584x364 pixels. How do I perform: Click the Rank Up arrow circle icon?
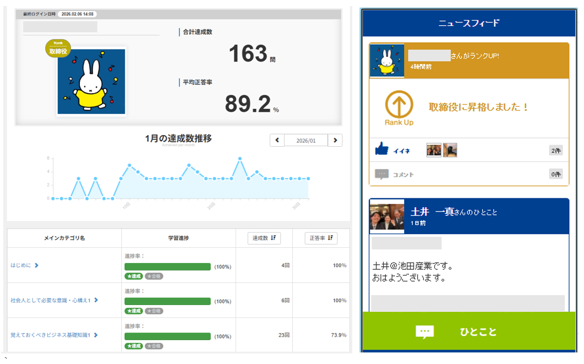[x=399, y=104]
